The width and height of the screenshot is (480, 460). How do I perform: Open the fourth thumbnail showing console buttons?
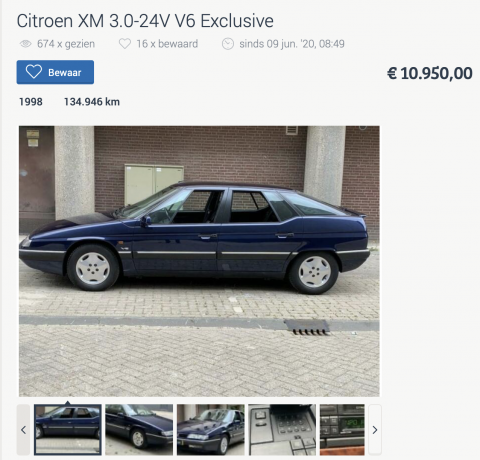(x=282, y=430)
